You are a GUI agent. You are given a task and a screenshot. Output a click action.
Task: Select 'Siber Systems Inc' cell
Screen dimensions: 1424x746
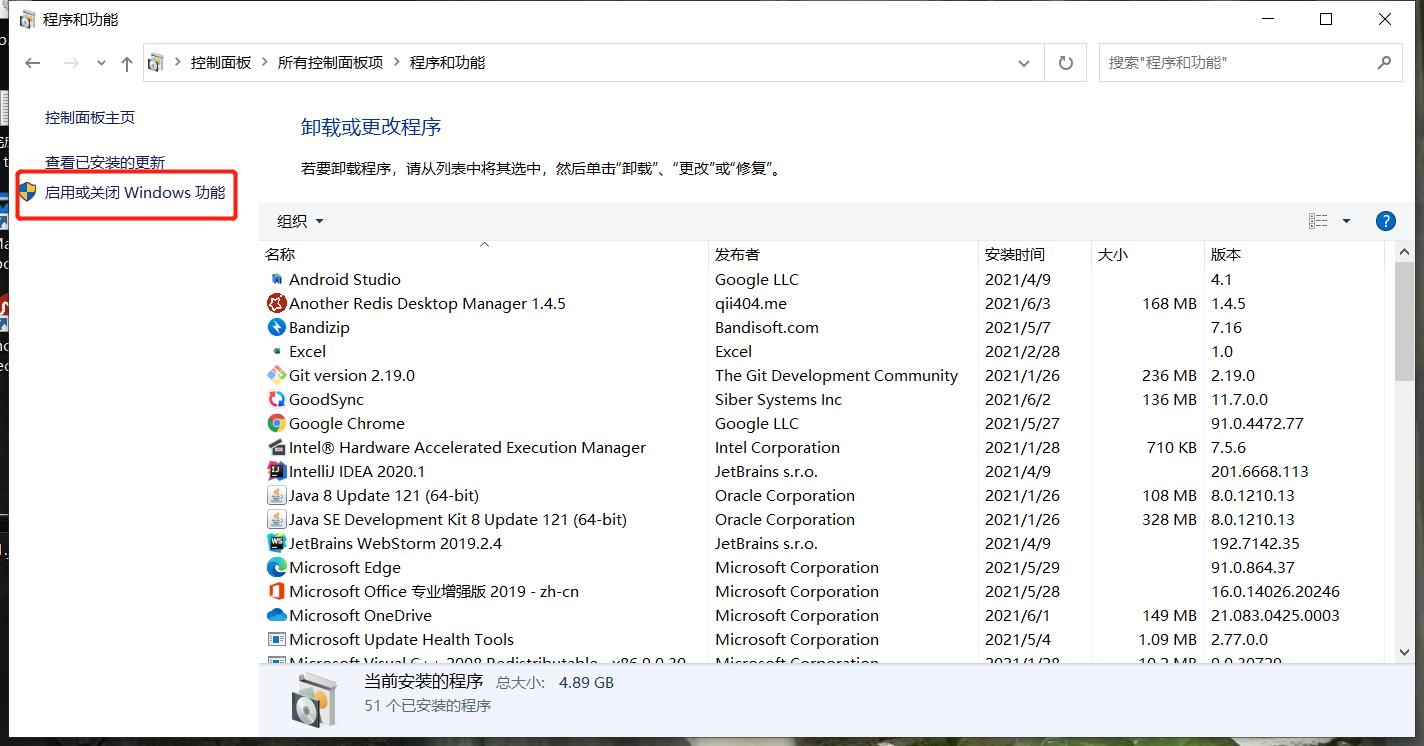click(x=778, y=399)
